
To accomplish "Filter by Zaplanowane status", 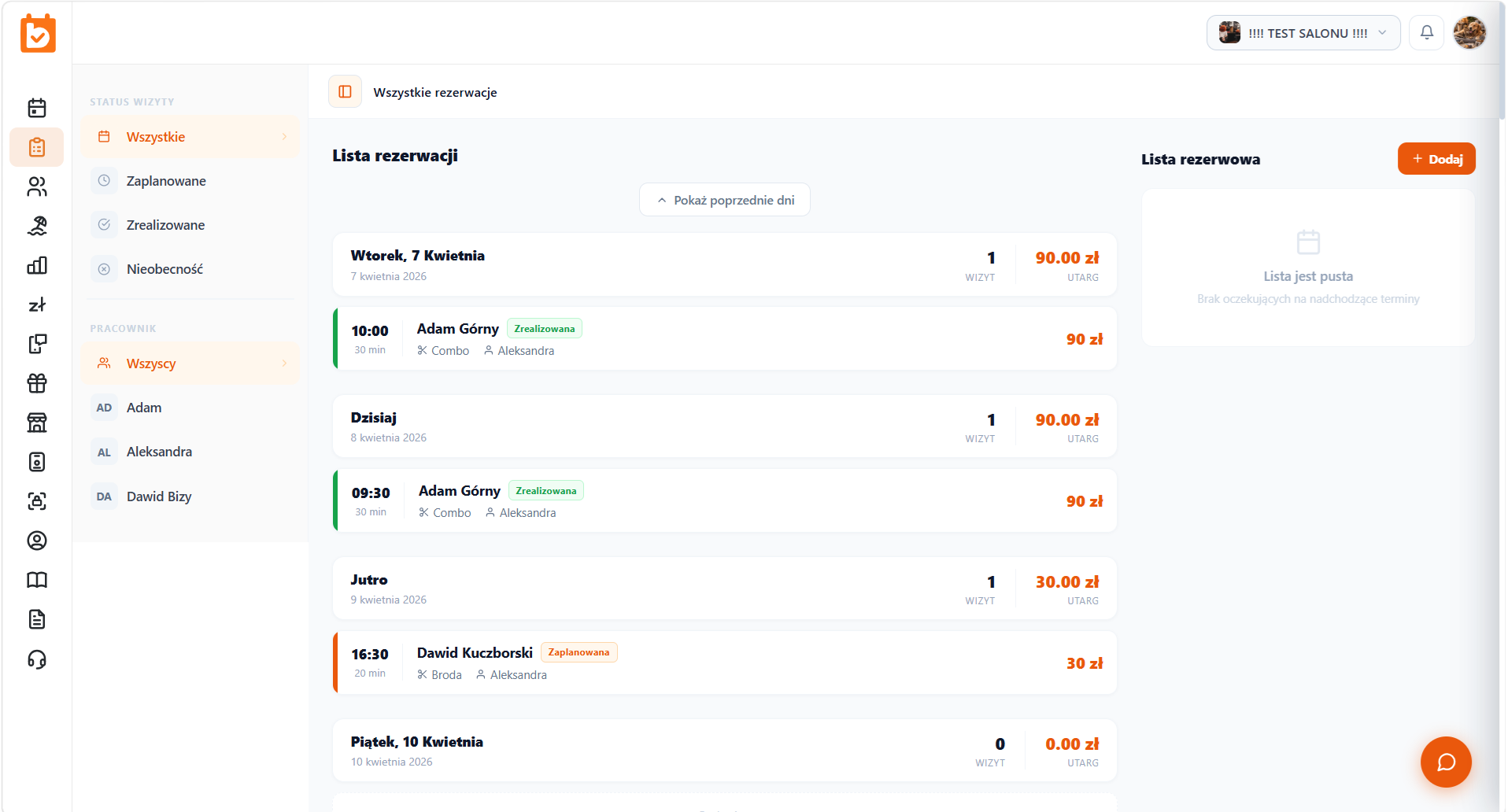I will tap(166, 181).
